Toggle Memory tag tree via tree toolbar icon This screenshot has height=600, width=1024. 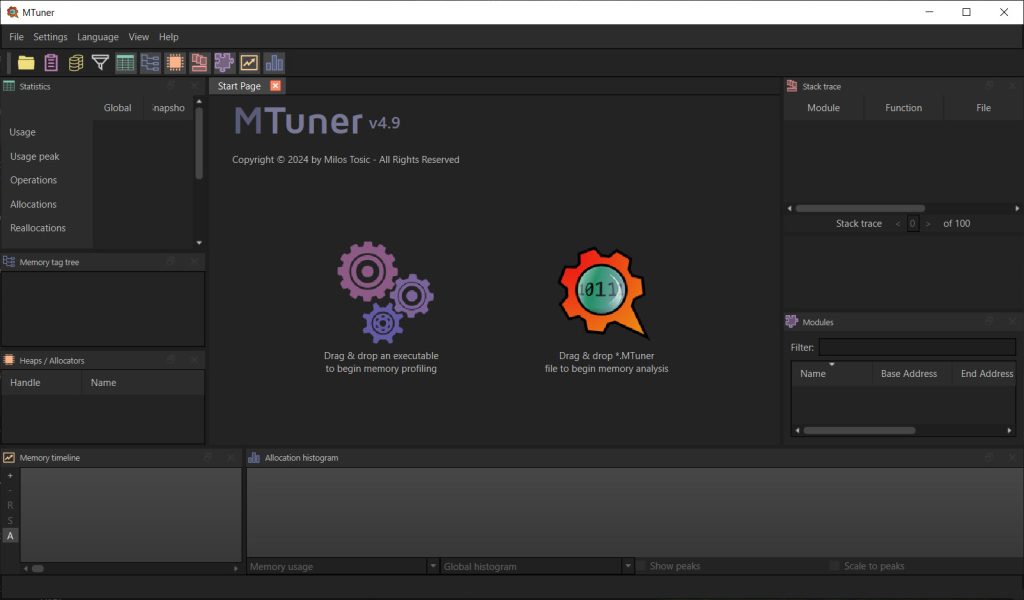150,63
